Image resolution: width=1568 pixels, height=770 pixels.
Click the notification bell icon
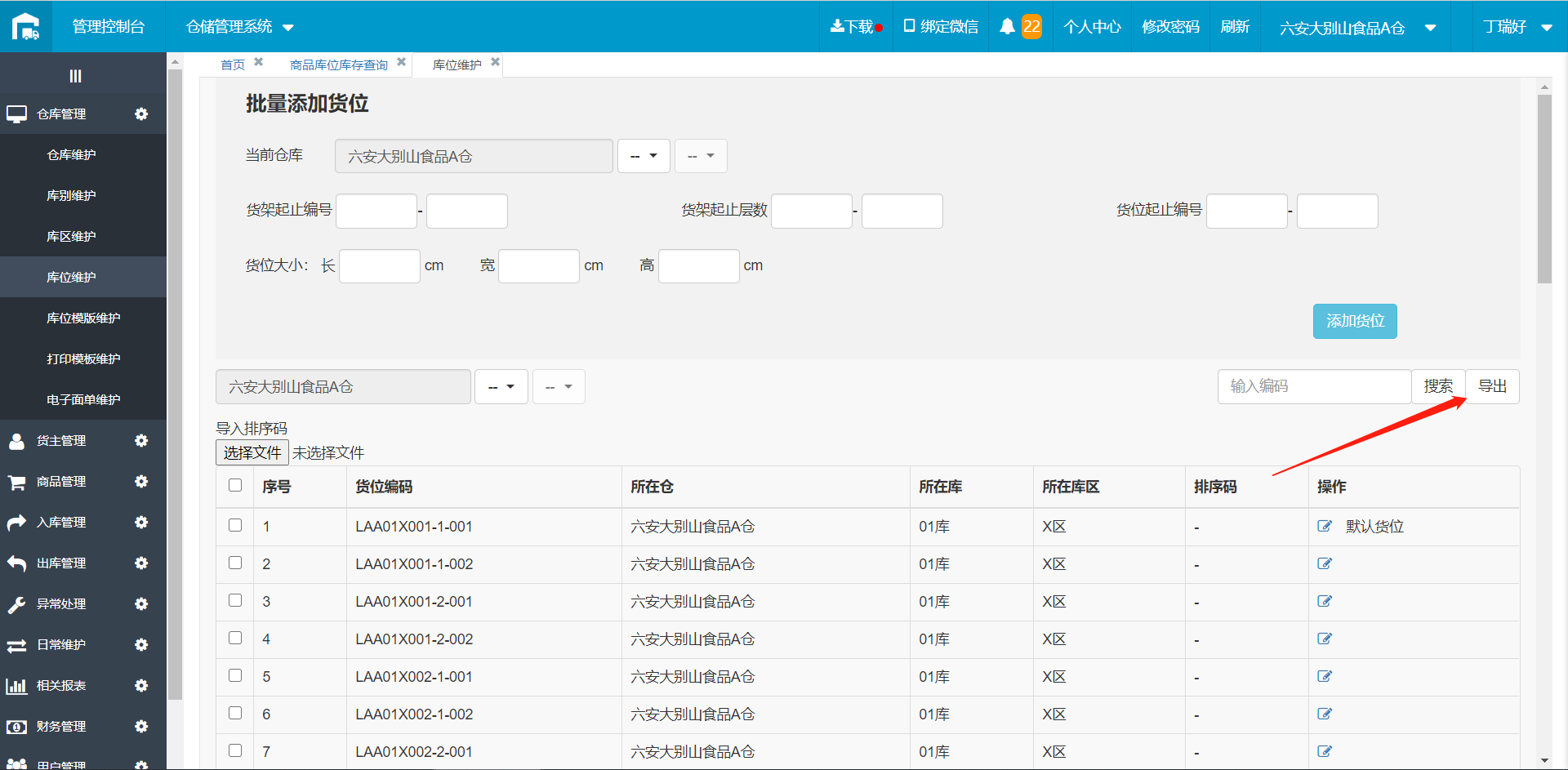point(1007,26)
